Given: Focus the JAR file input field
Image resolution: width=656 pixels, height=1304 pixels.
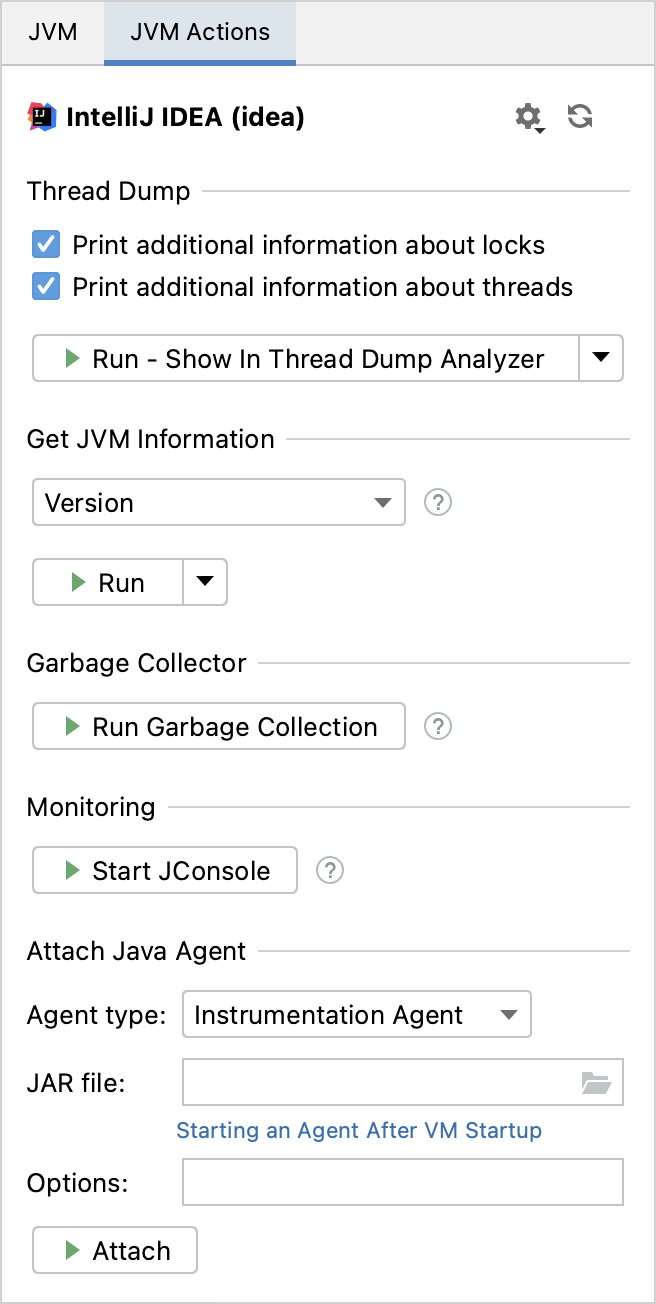Looking at the screenshot, I should pos(403,1082).
